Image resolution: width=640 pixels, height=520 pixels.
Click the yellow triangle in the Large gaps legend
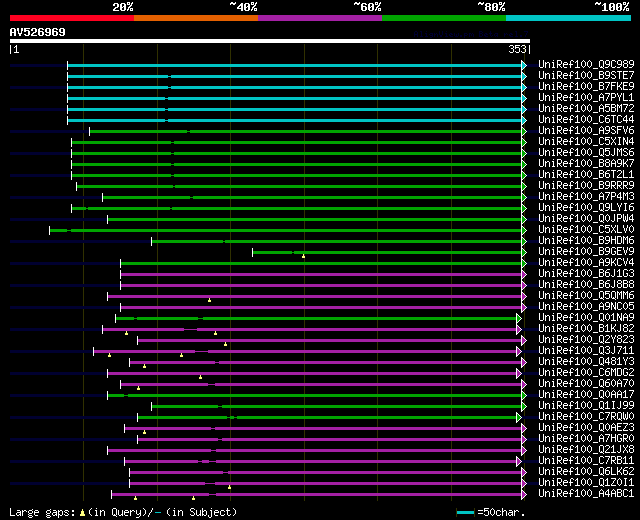click(82, 513)
